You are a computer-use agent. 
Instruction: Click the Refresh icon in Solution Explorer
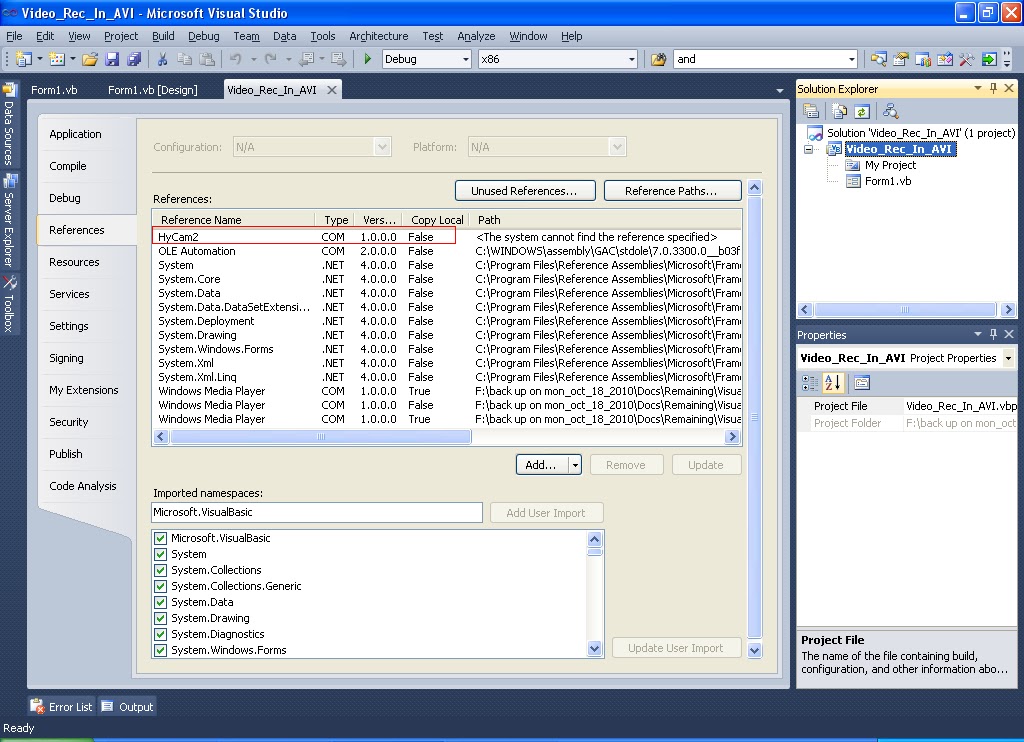pos(862,111)
